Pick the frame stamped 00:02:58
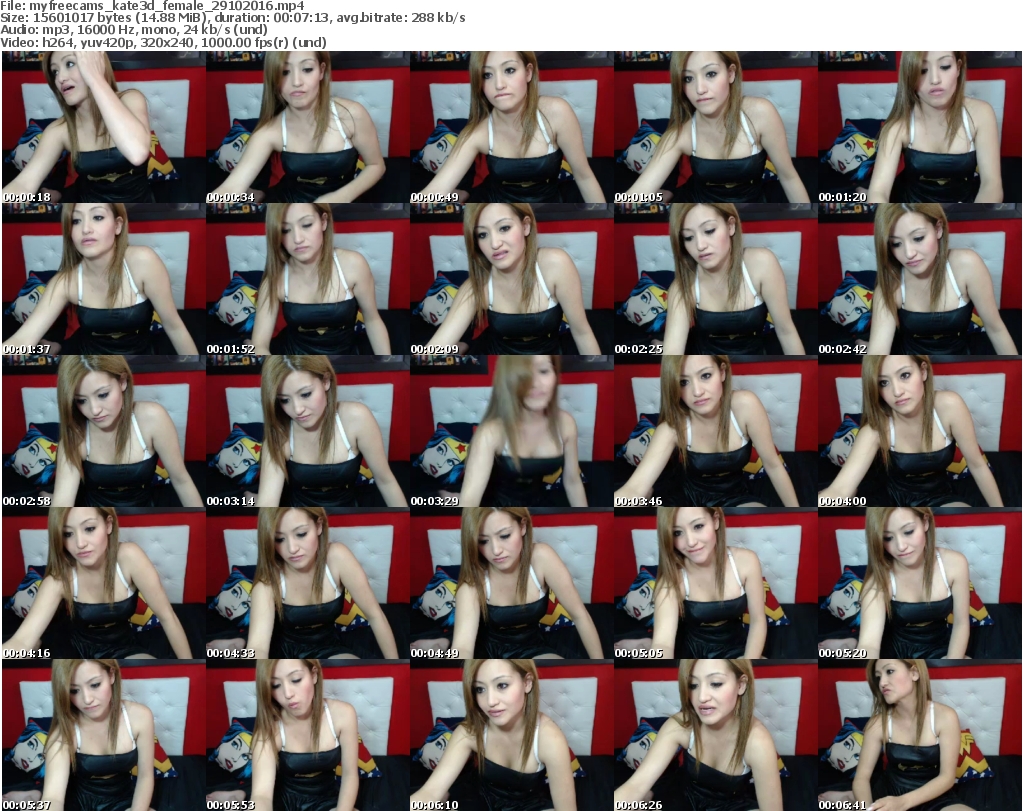This screenshot has width=1024, height=811. point(104,431)
